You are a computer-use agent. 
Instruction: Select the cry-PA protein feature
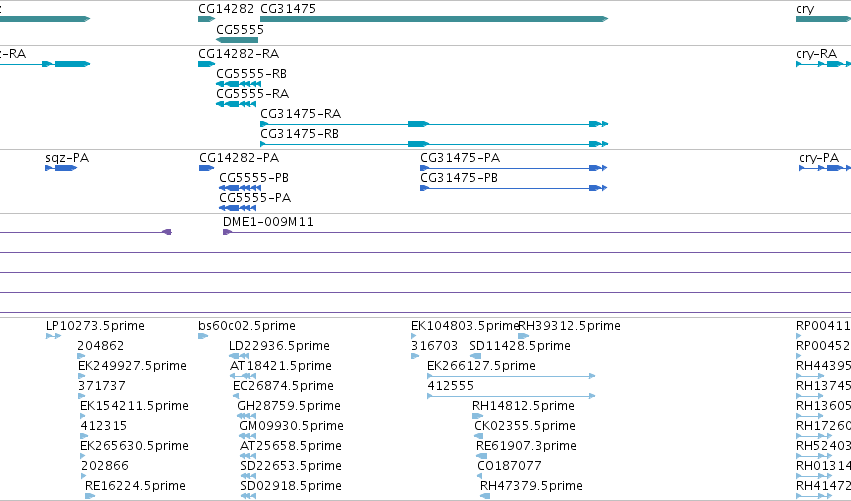point(825,168)
